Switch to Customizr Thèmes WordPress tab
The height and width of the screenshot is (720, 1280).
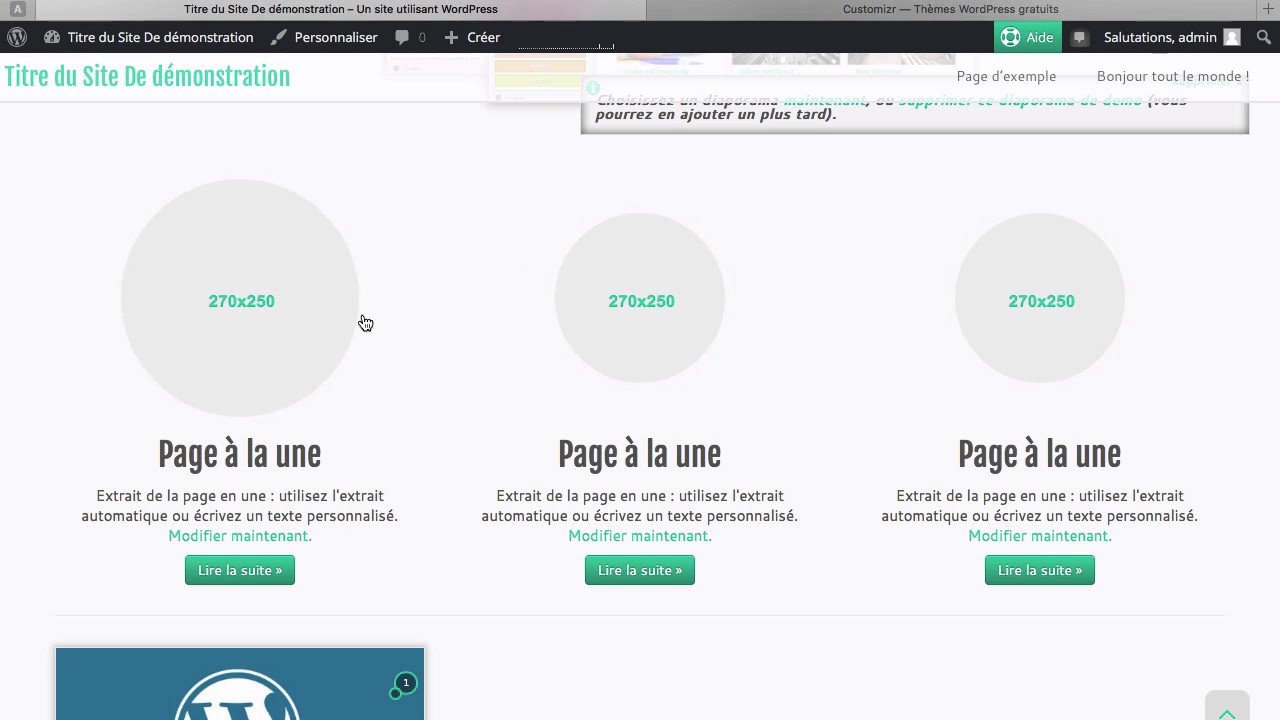[x=950, y=9]
